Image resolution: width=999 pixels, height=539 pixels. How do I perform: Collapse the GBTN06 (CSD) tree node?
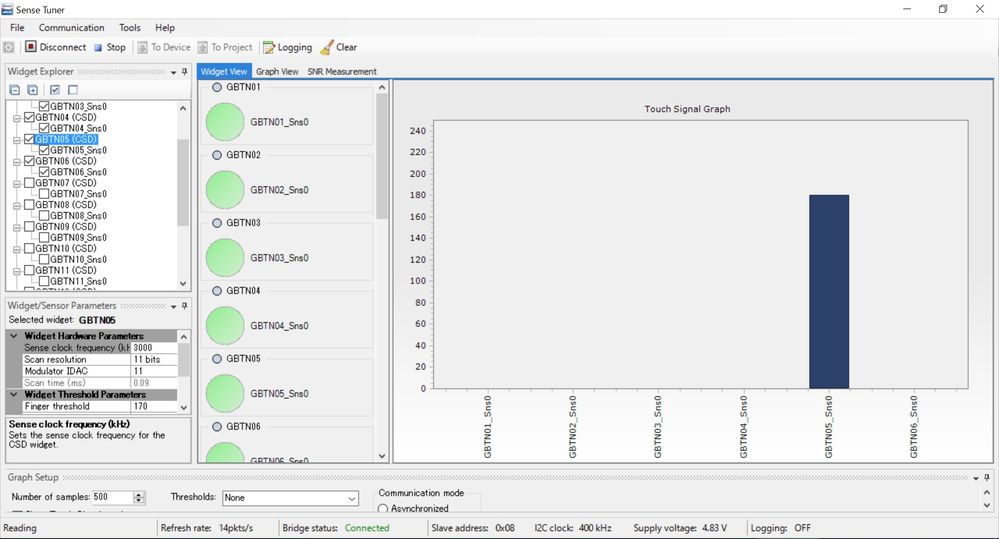pyautogui.click(x=16, y=161)
